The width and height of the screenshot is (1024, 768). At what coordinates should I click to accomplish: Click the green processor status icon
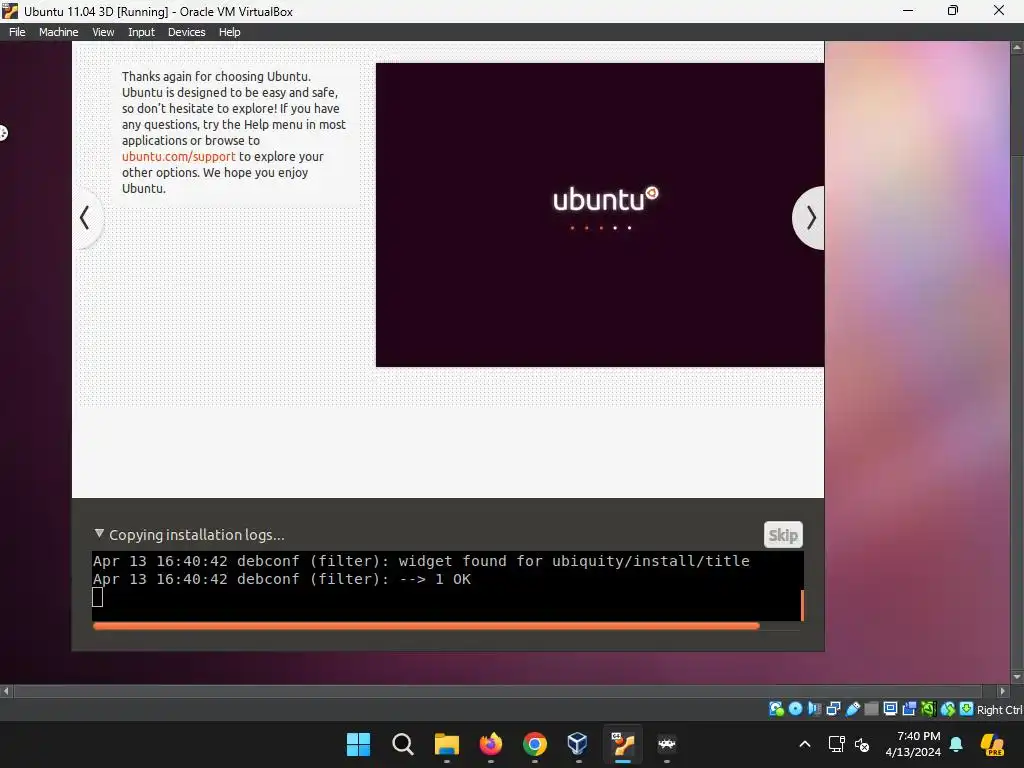pyautogui.click(x=928, y=709)
